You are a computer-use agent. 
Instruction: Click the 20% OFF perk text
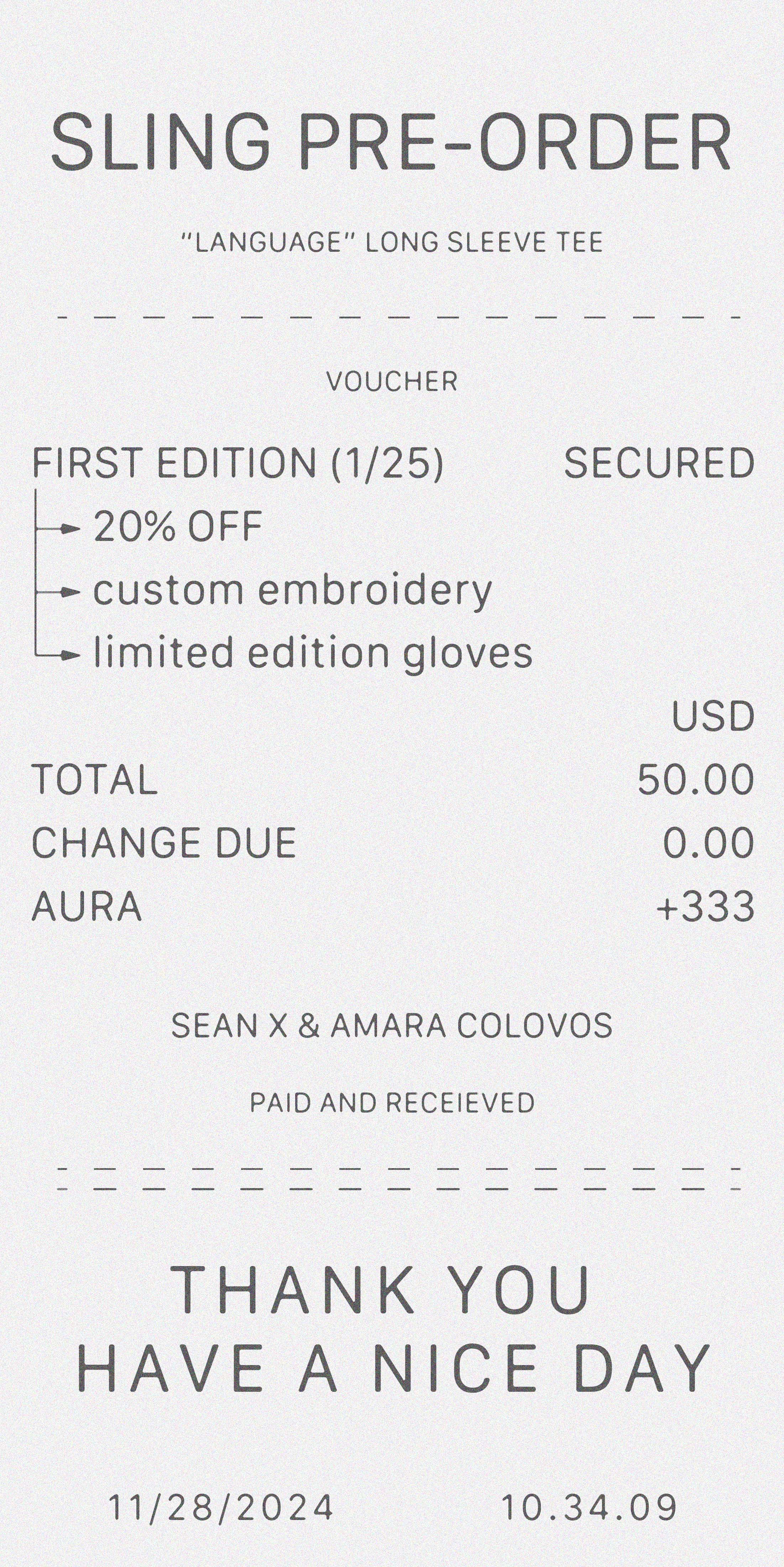click(178, 526)
